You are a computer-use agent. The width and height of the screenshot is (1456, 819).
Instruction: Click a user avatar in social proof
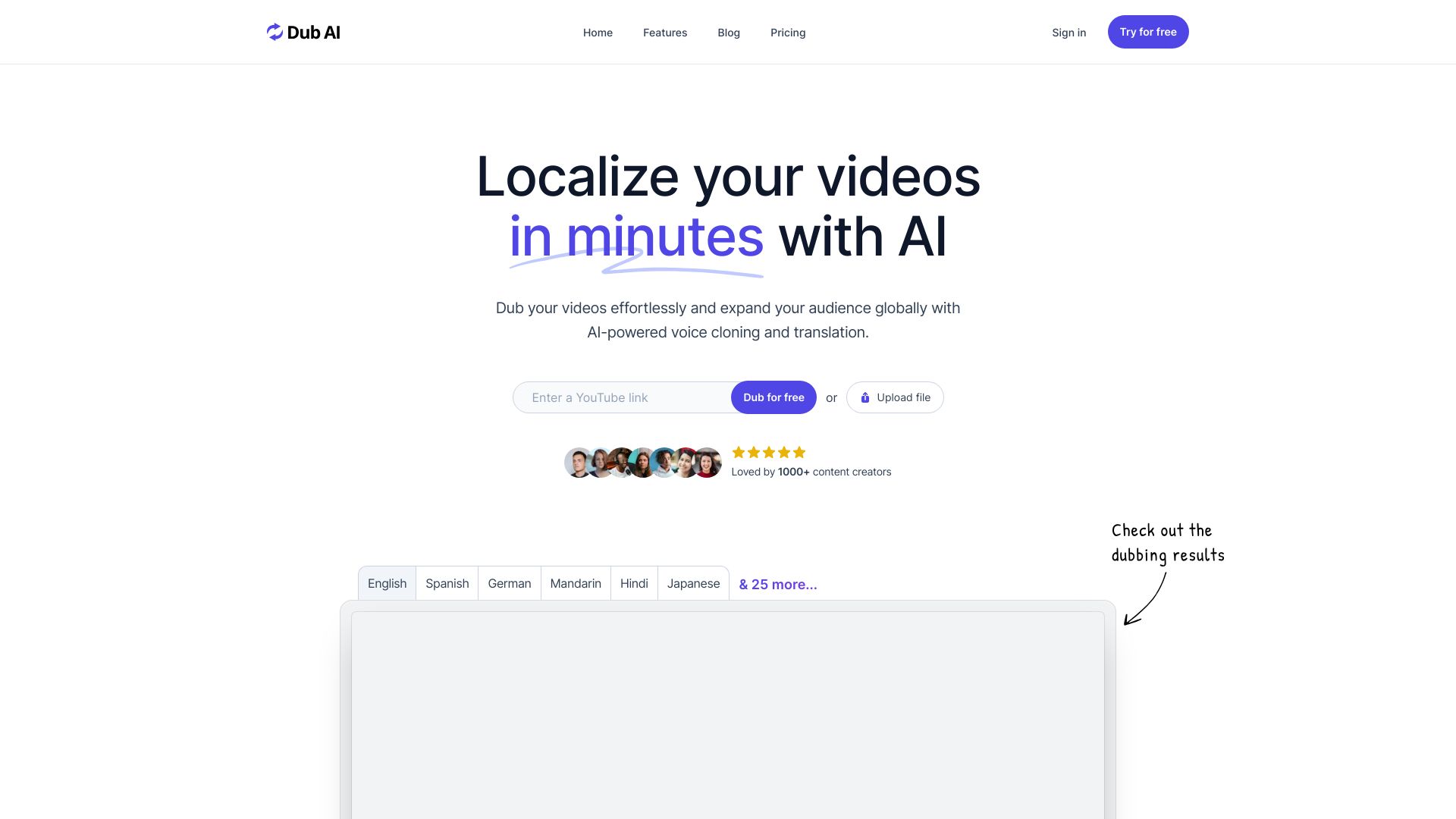(x=580, y=462)
